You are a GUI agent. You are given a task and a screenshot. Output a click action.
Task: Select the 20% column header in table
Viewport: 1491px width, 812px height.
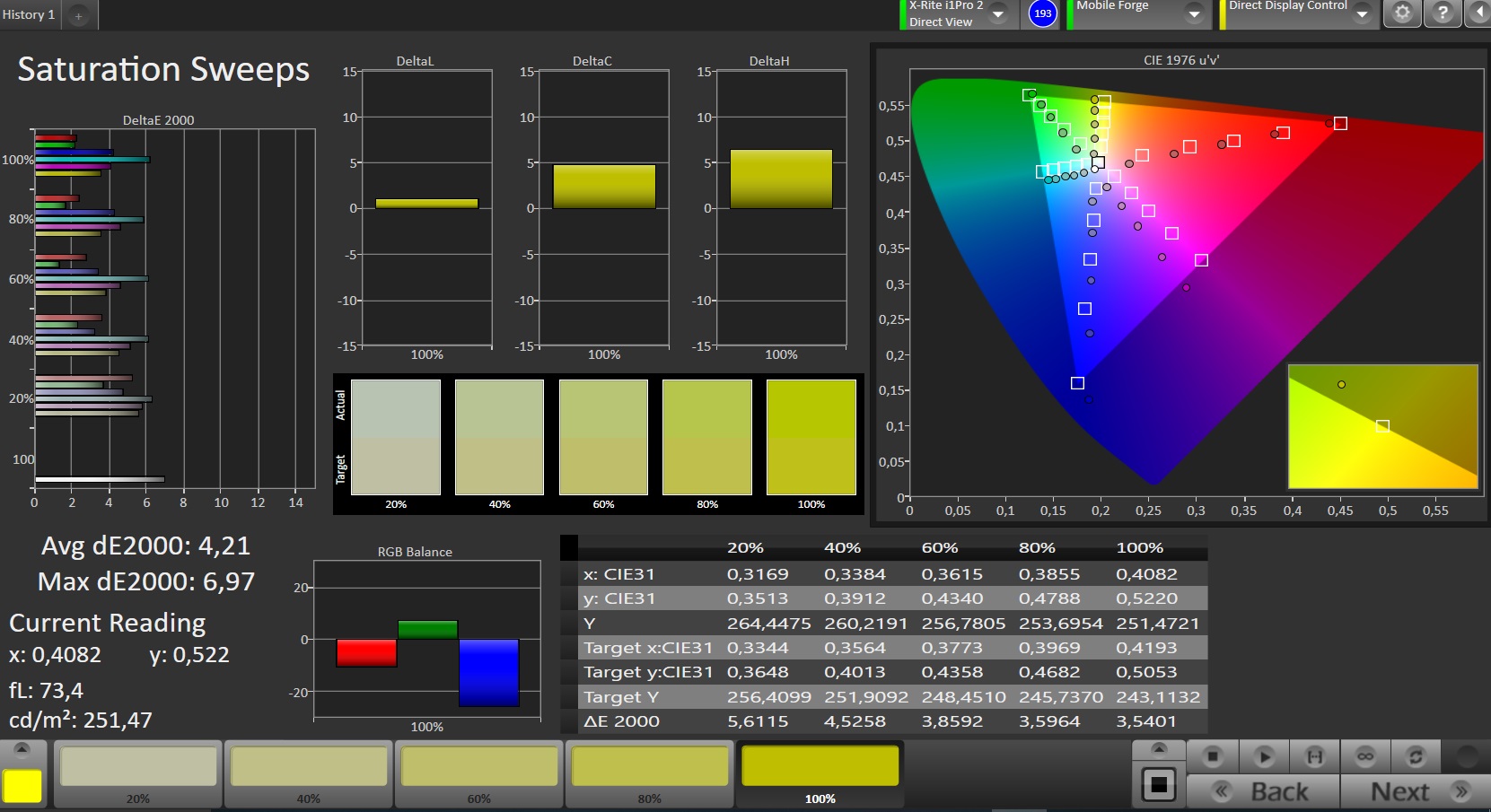(x=745, y=547)
